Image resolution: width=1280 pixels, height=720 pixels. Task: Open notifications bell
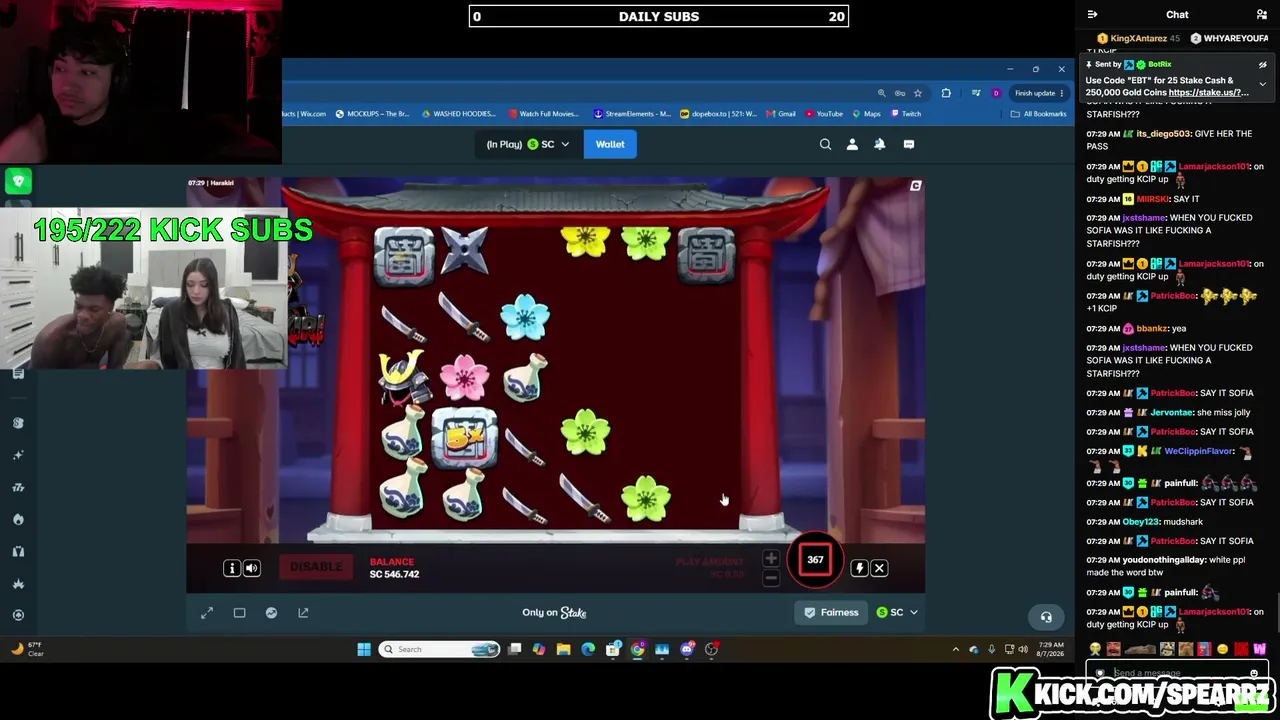pyautogui.click(x=880, y=144)
